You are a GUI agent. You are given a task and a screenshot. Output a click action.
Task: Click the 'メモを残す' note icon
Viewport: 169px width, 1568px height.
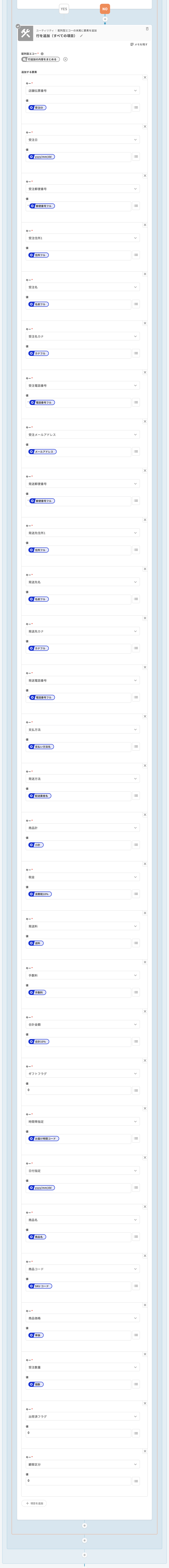(x=132, y=44)
